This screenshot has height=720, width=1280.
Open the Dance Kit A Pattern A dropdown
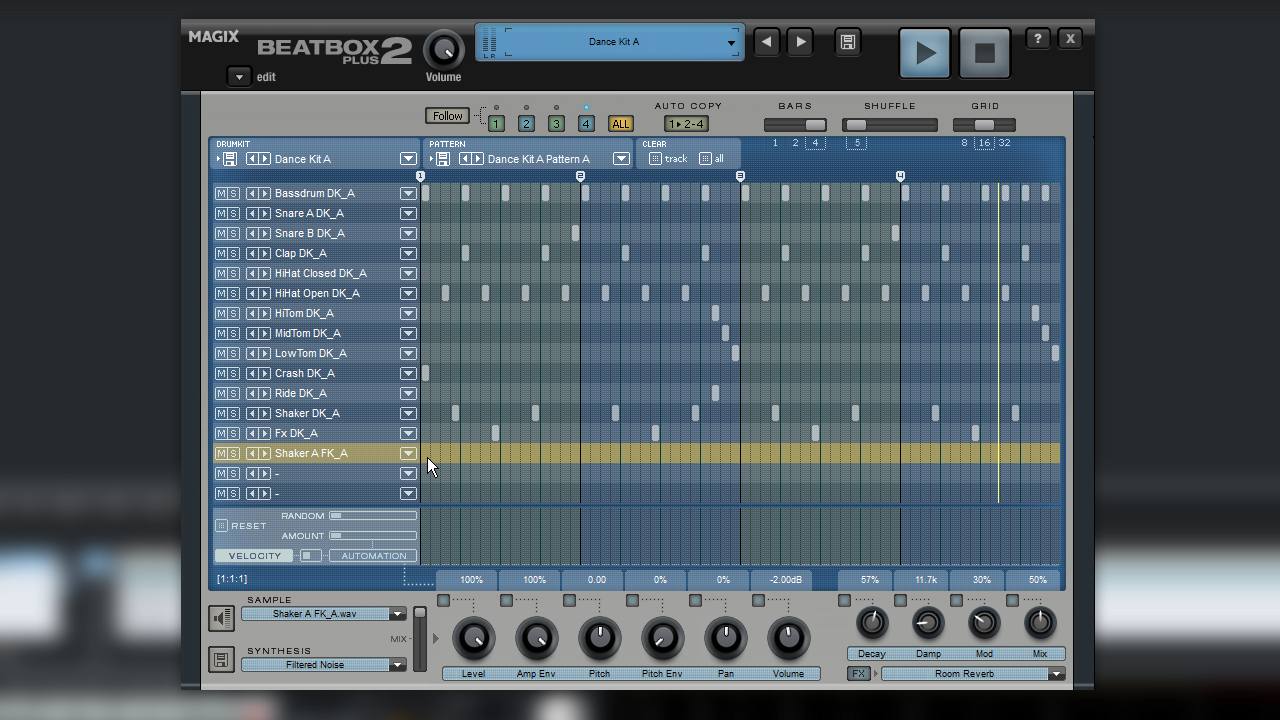pyautogui.click(x=621, y=159)
